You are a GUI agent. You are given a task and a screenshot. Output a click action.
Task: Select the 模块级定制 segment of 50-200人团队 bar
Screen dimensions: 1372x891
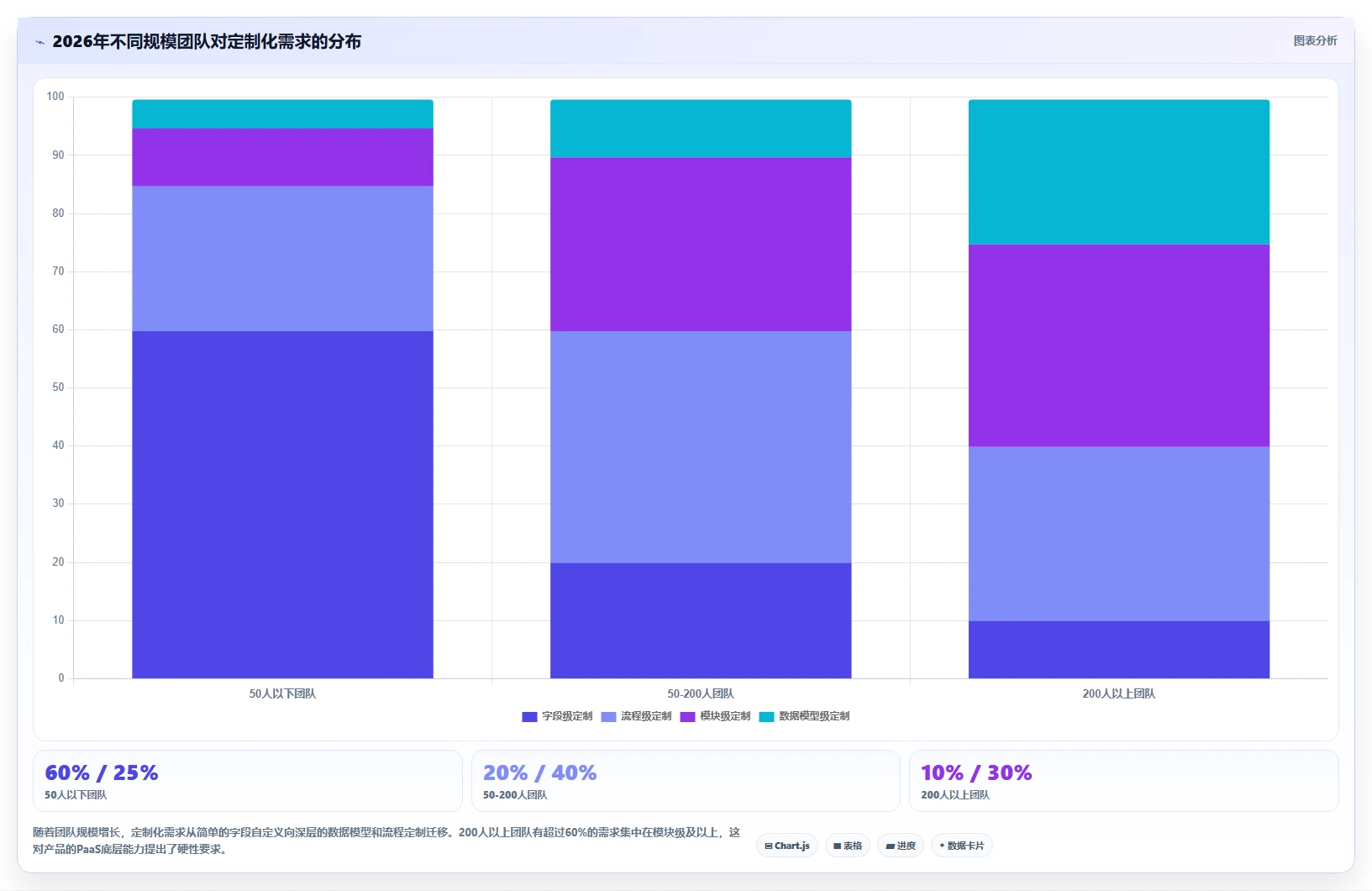pyautogui.click(x=701, y=244)
